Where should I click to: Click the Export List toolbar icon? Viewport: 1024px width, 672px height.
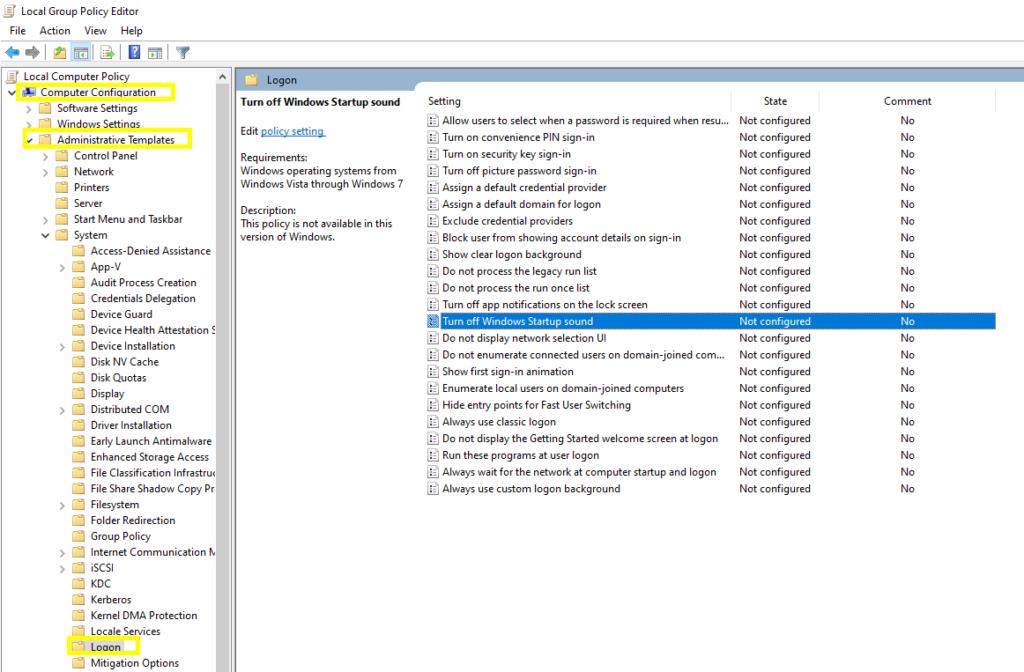[x=107, y=52]
